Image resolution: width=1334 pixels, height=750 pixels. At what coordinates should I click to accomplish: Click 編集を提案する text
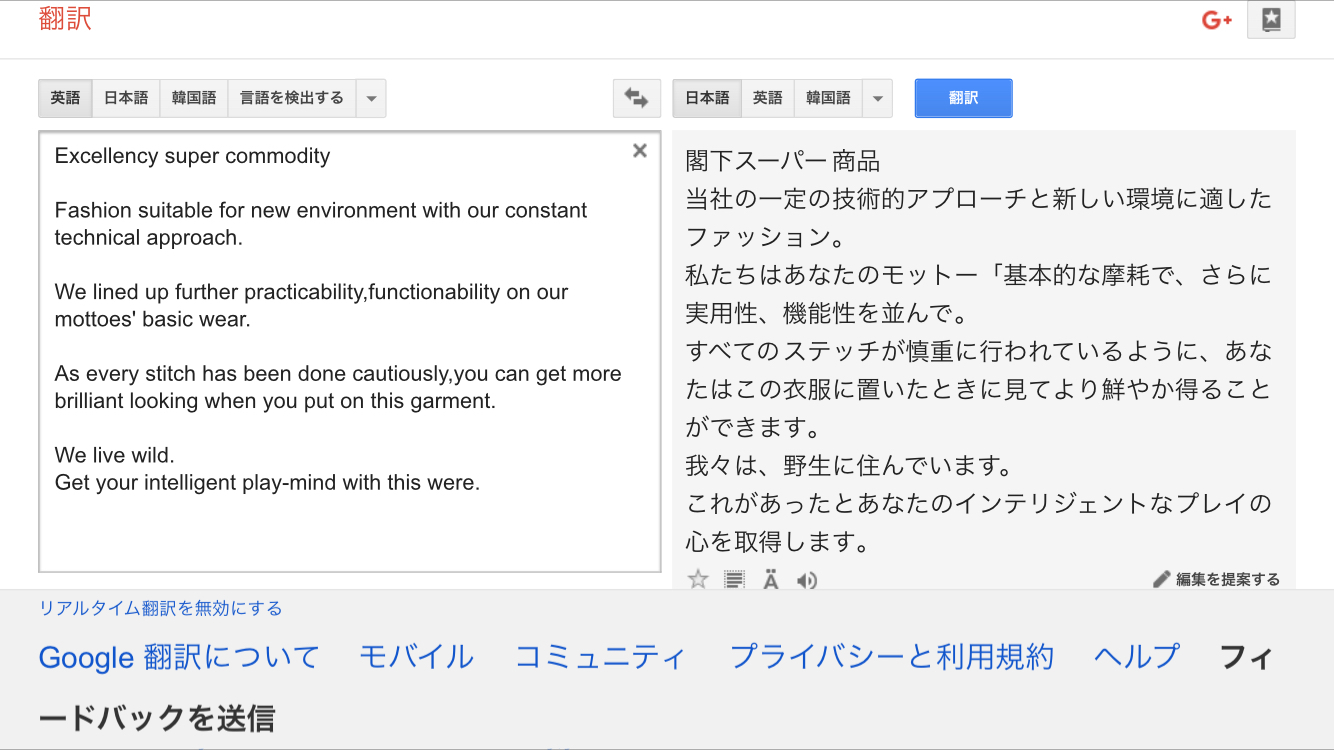point(1227,579)
